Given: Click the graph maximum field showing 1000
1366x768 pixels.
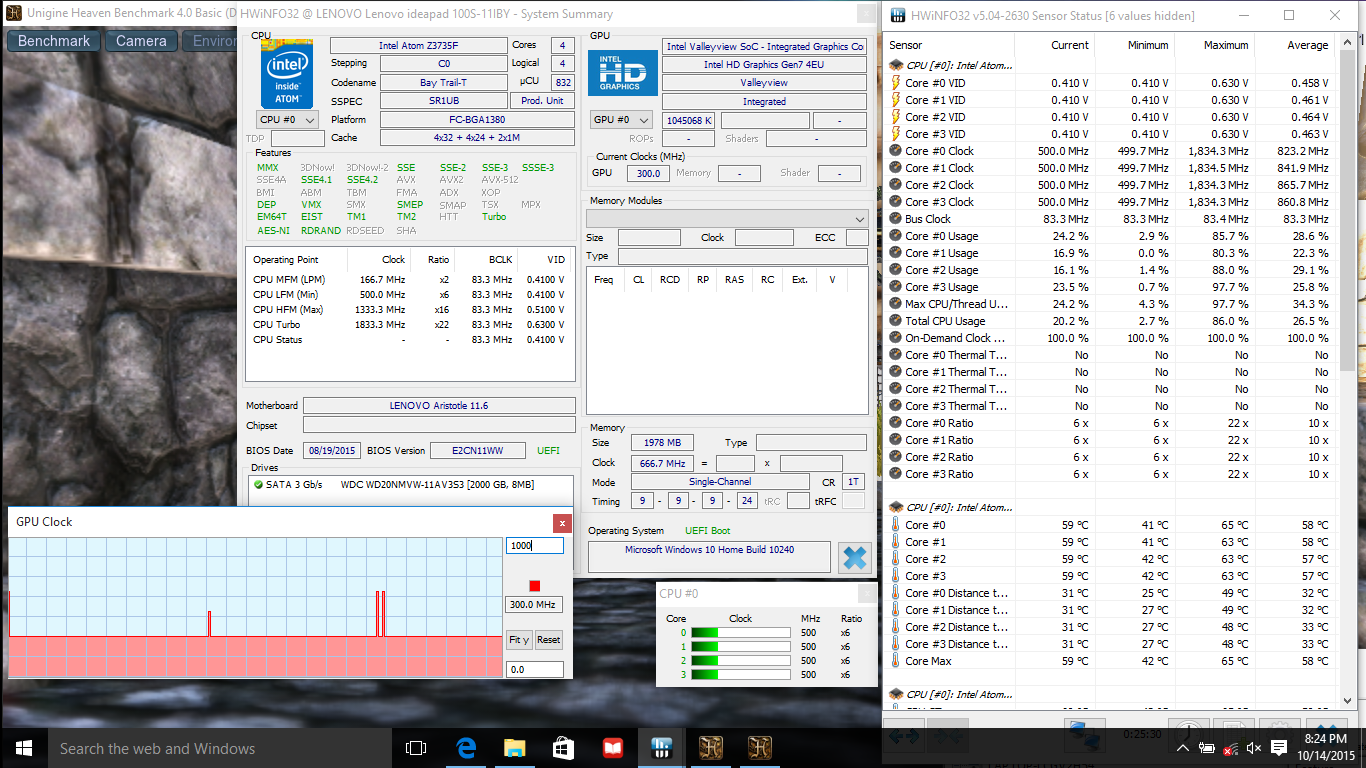Looking at the screenshot, I should coord(535,546).
